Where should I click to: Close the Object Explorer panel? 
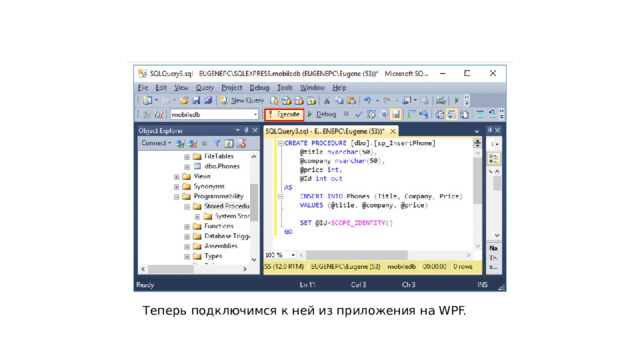[x=255, y=130]
